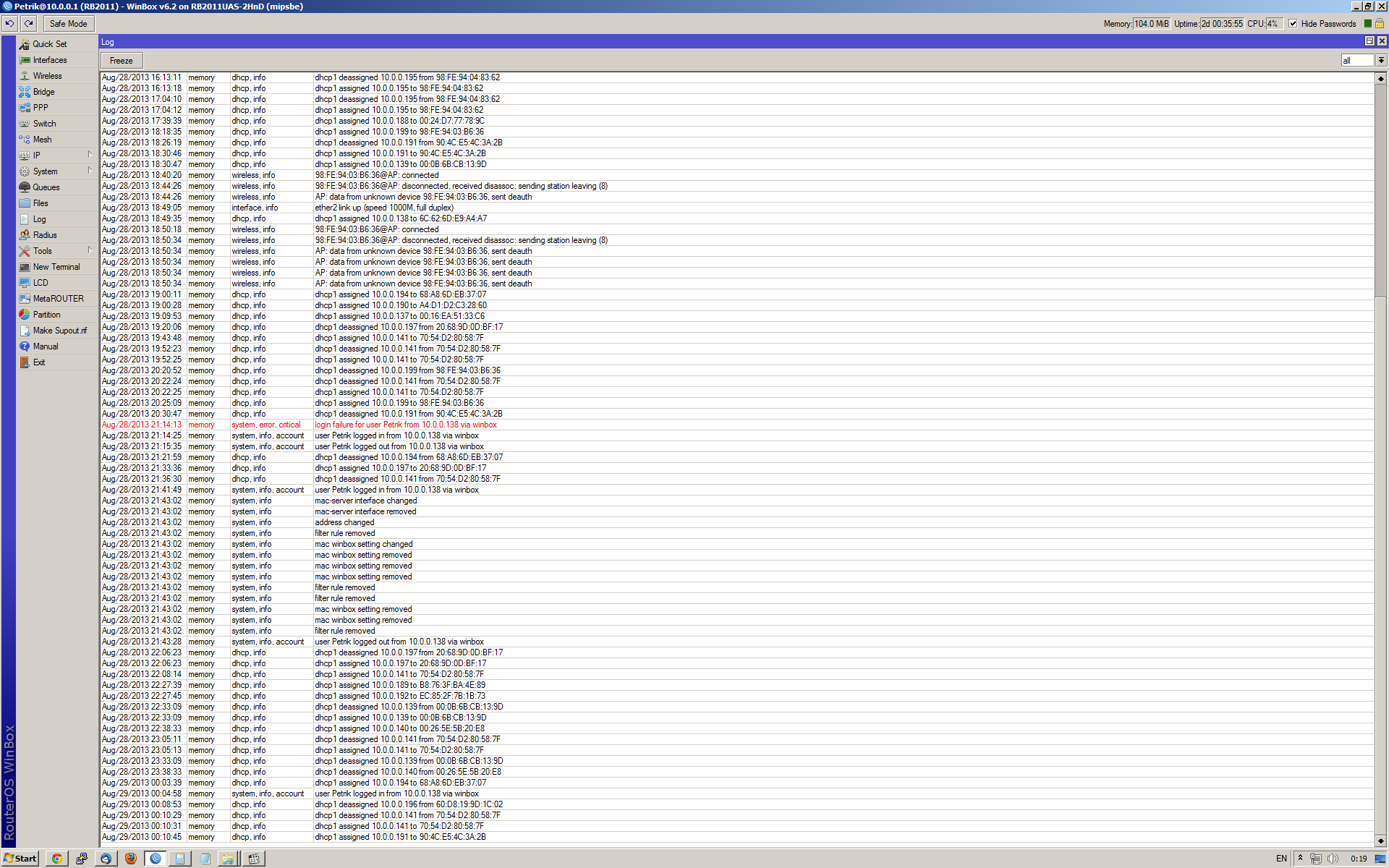Open New Terminal from sidebar
1389x868 pixels.
pos(56,267)
